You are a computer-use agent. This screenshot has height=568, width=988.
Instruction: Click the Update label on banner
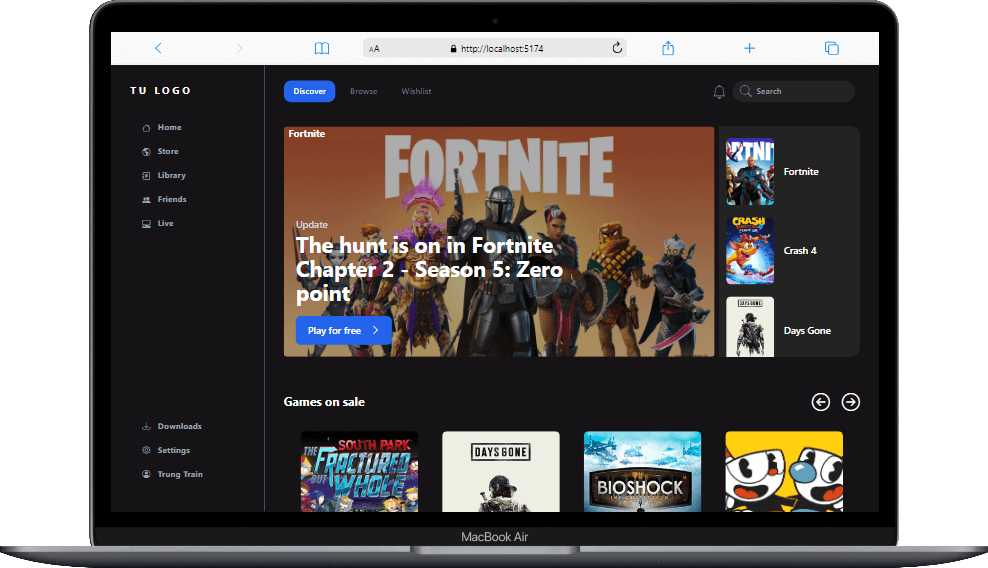tap(312, 224)
